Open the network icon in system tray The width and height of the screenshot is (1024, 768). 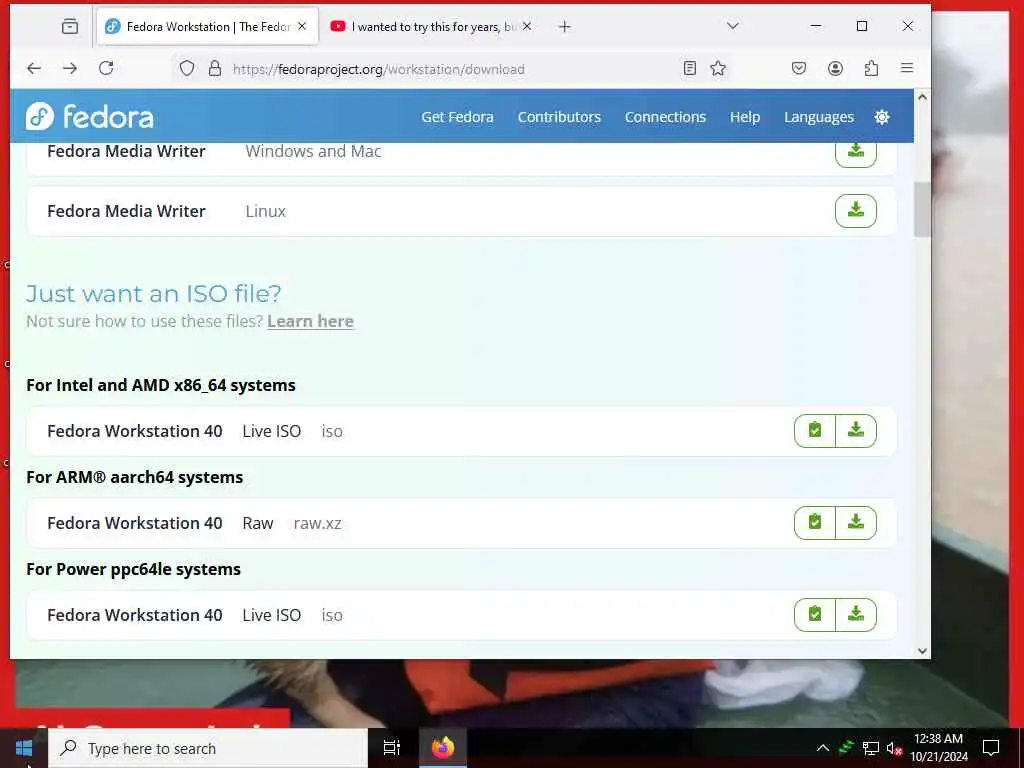(x=871, y=748)
